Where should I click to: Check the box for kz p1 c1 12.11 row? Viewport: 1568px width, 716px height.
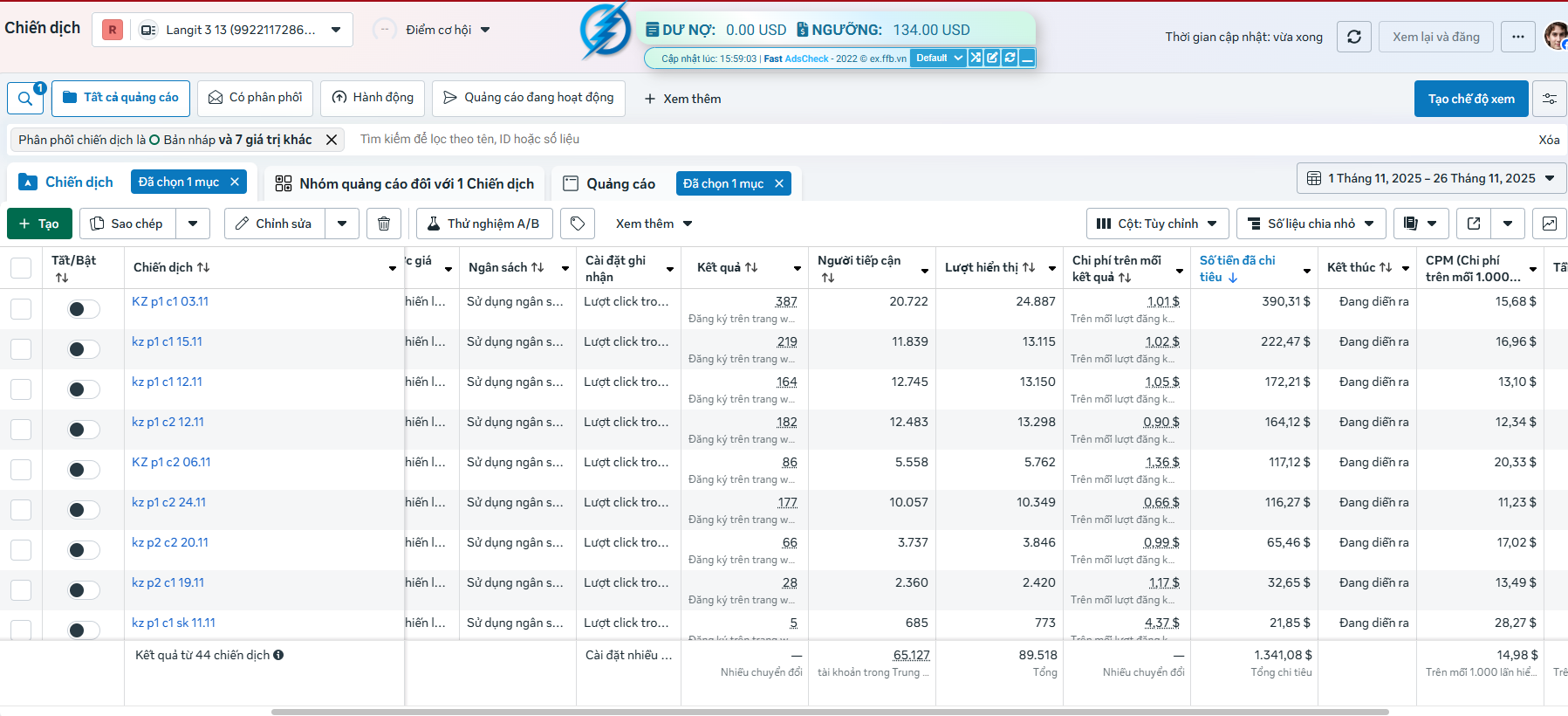[x=21, y=389]
